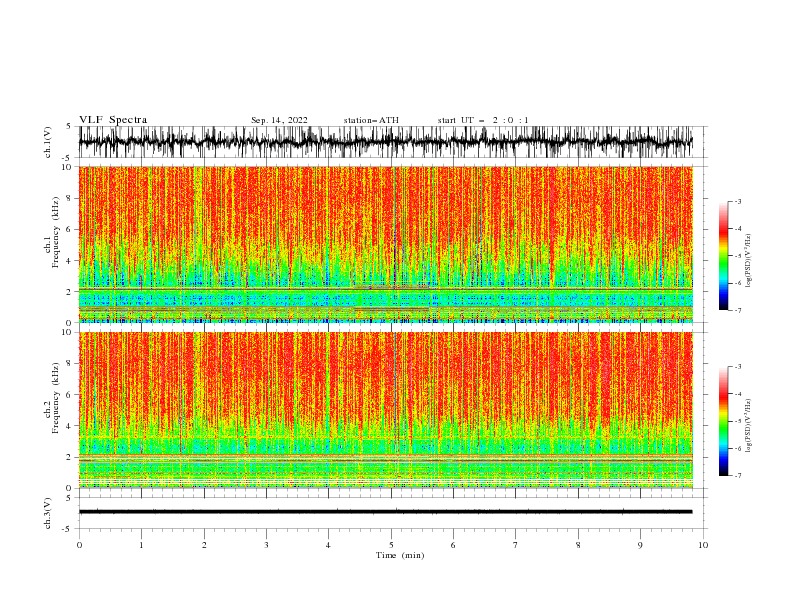792x612 pixels.
Task: Click the '-3' label on ch.1 colorbar
Action: point(737,201)
